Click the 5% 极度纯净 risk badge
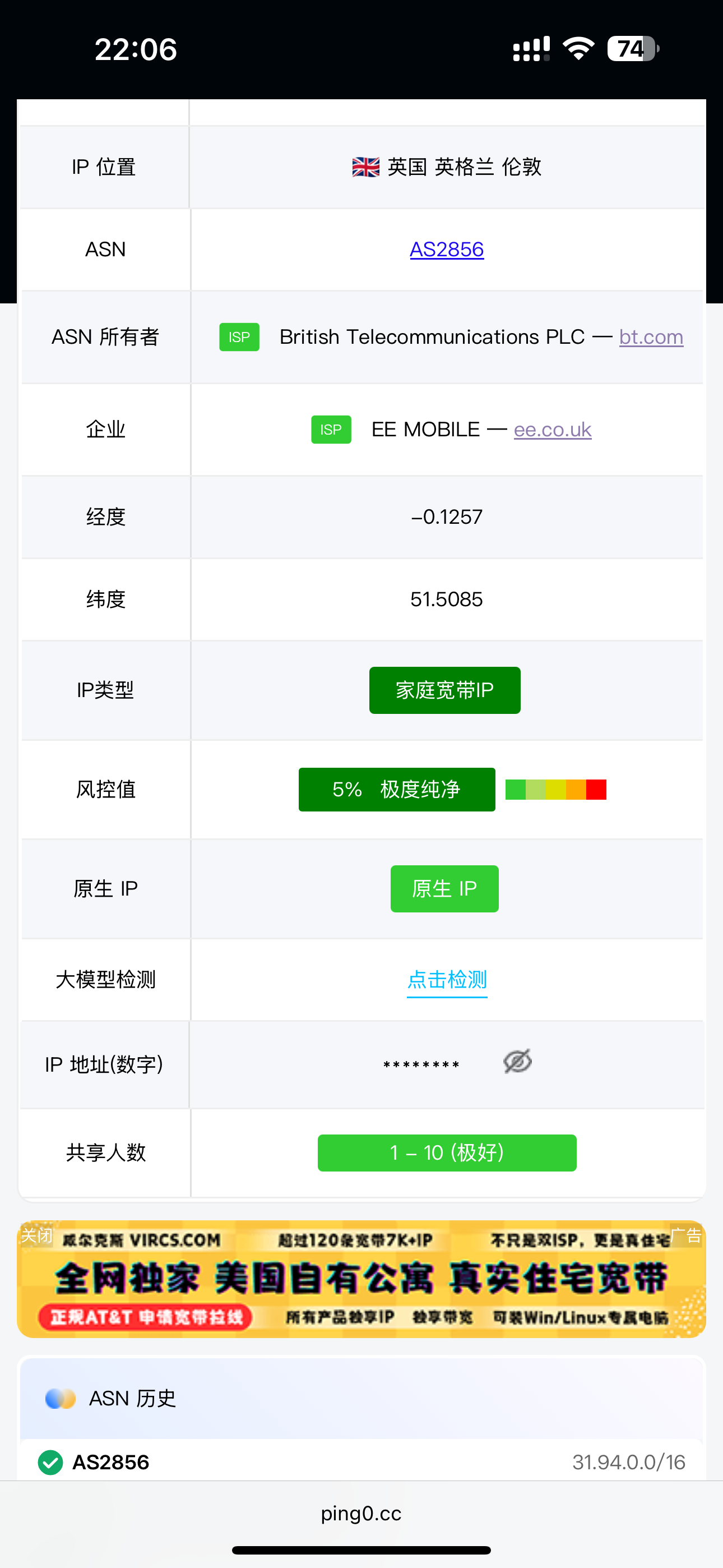Image resolution: width=723 pixels, height=1568 pixels. coord(397,790)
